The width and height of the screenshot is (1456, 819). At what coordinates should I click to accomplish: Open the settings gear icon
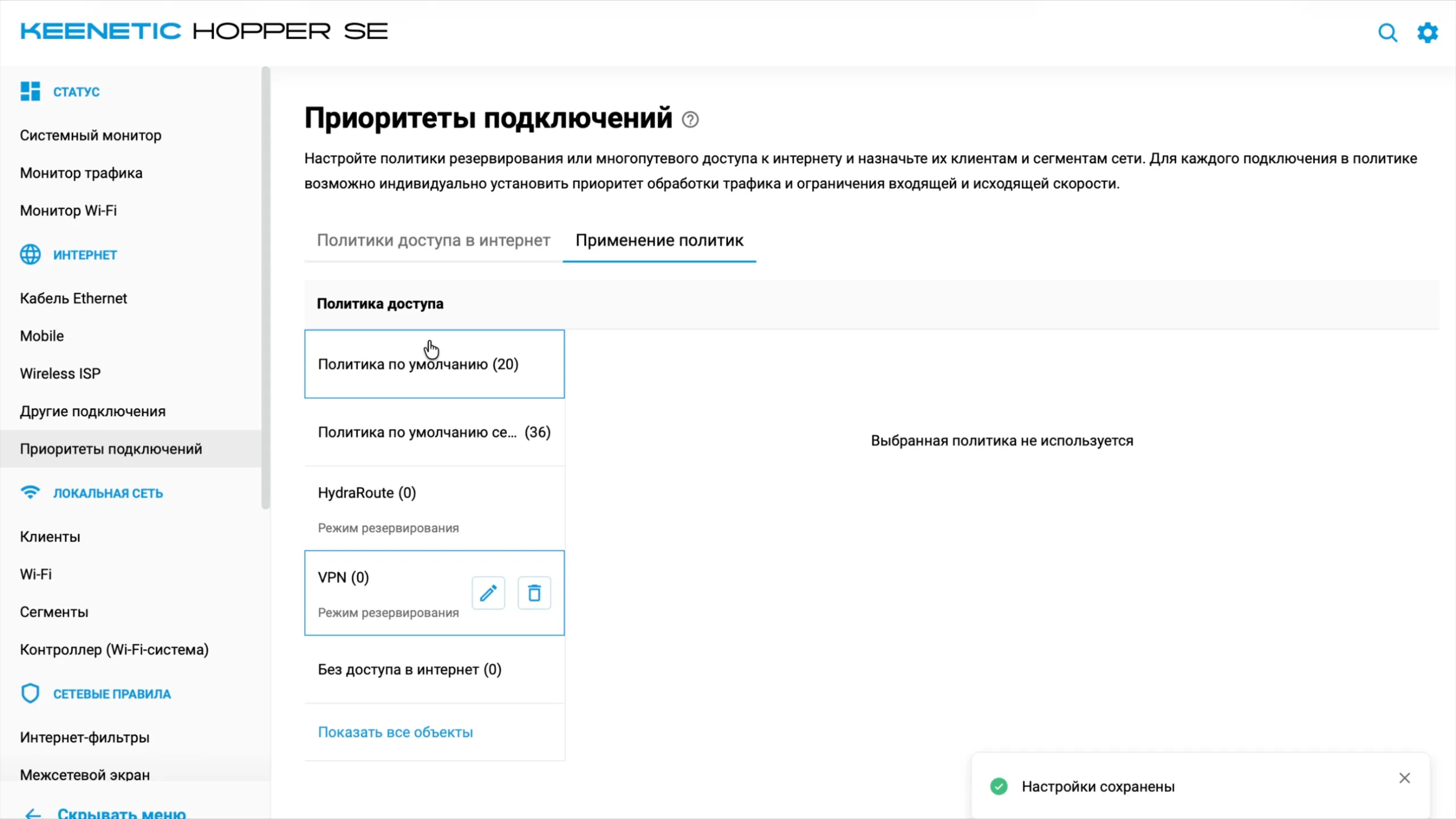(x=1428, y=32)
